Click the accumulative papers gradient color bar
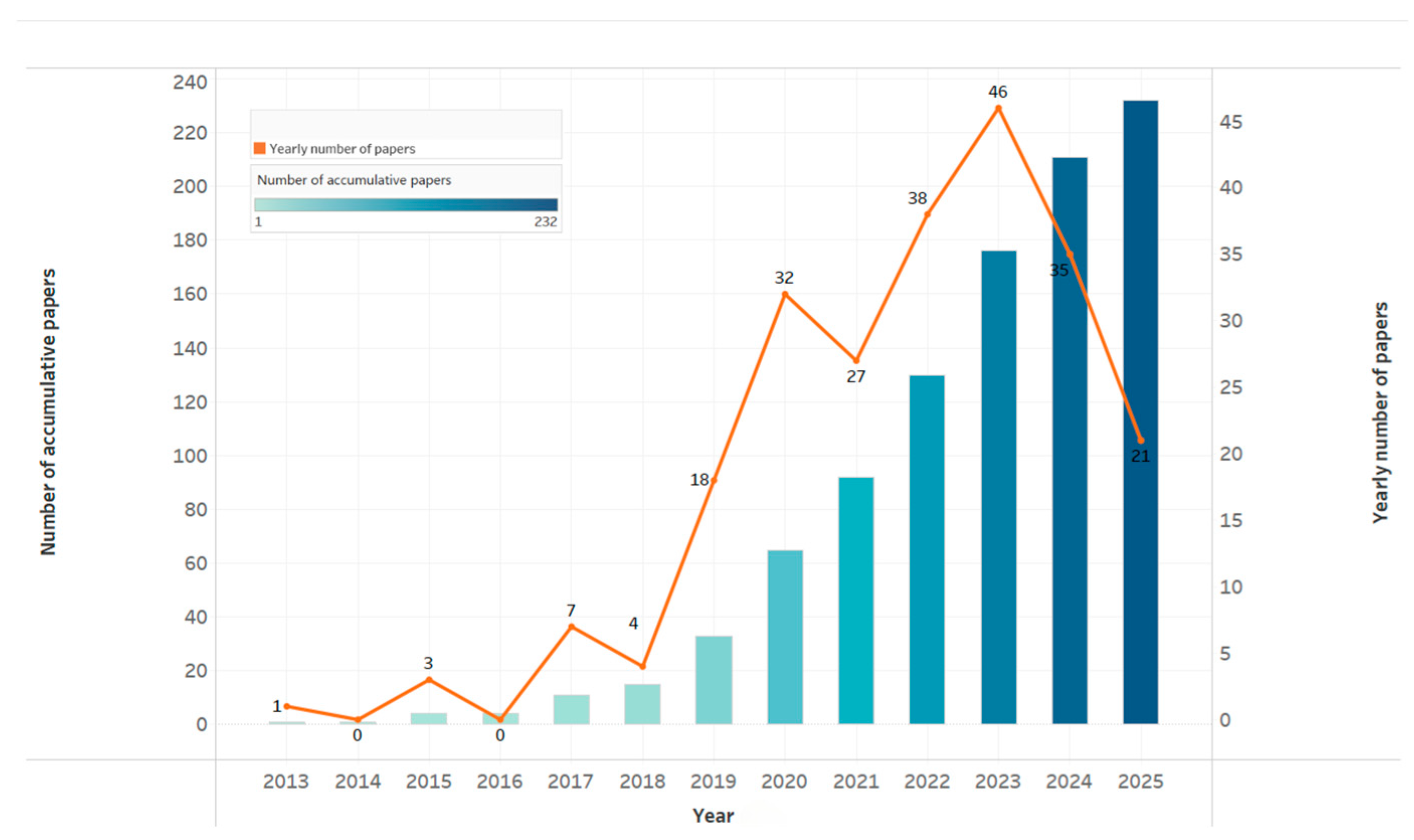 coord(405,204)
